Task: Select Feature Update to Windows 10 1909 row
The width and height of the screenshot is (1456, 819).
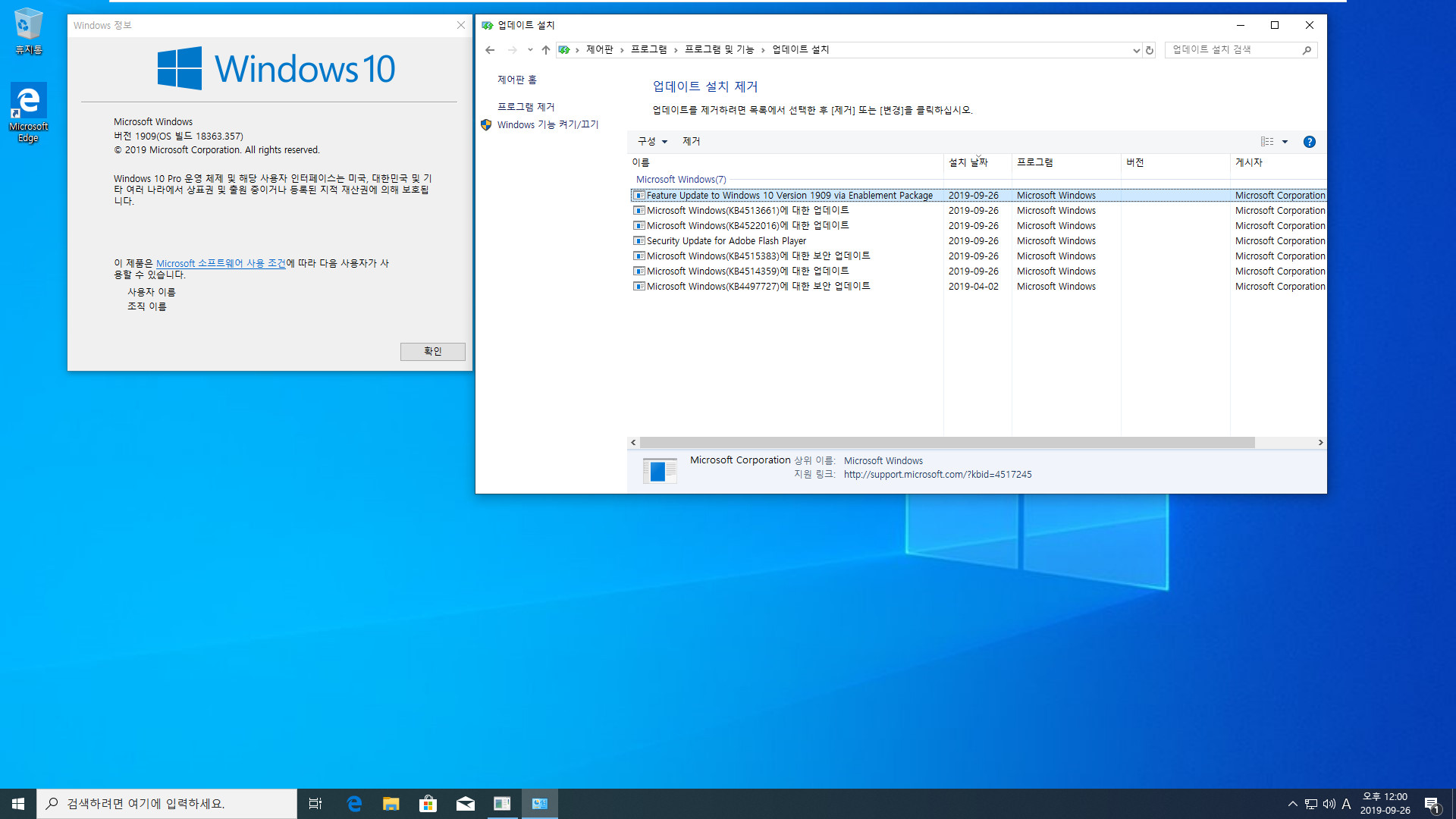Action: click(978, 196)
